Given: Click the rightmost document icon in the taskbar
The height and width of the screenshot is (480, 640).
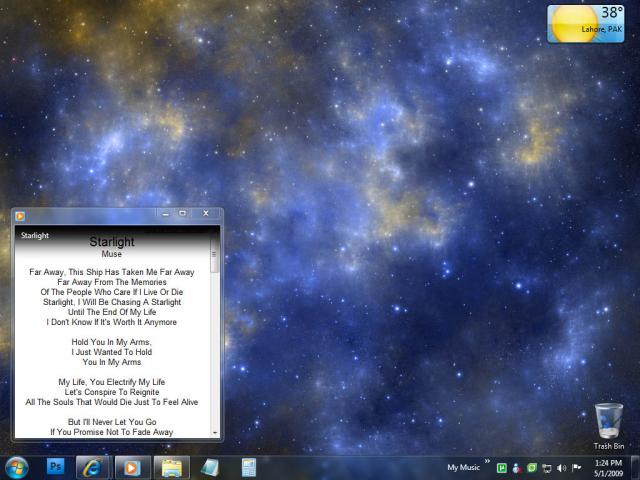Looking at the screenshot, I should click(248, 467).
